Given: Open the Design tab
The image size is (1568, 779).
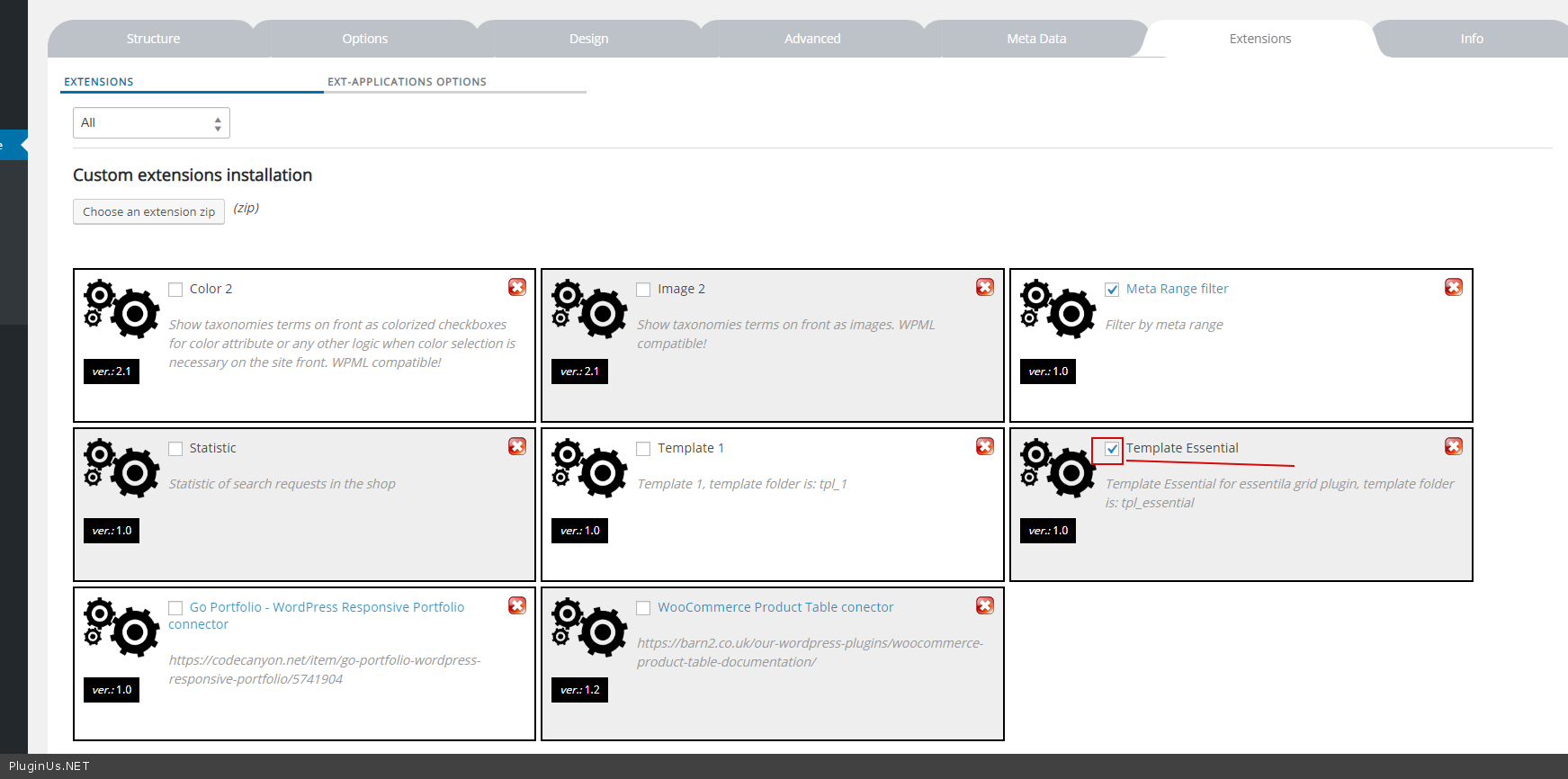Looking at the screenshot, I should pyautogui.click(x=588, y=39).
